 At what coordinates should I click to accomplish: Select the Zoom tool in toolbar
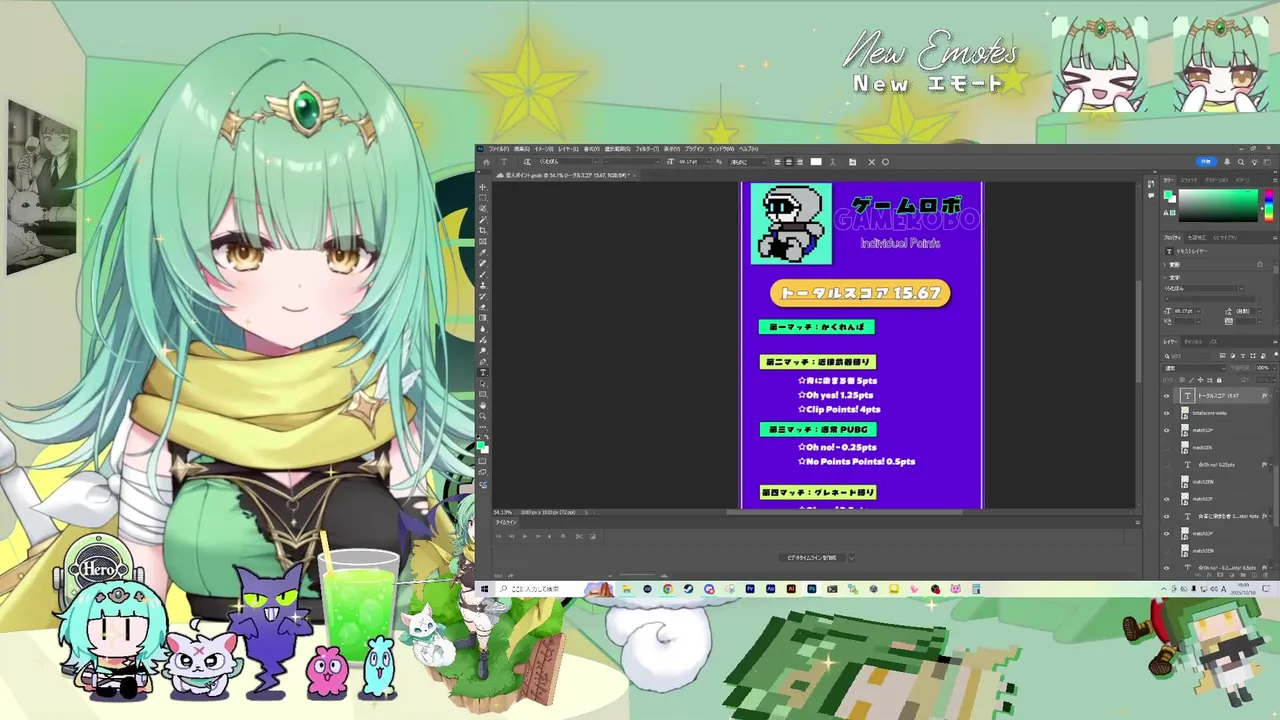coord(483,416)
